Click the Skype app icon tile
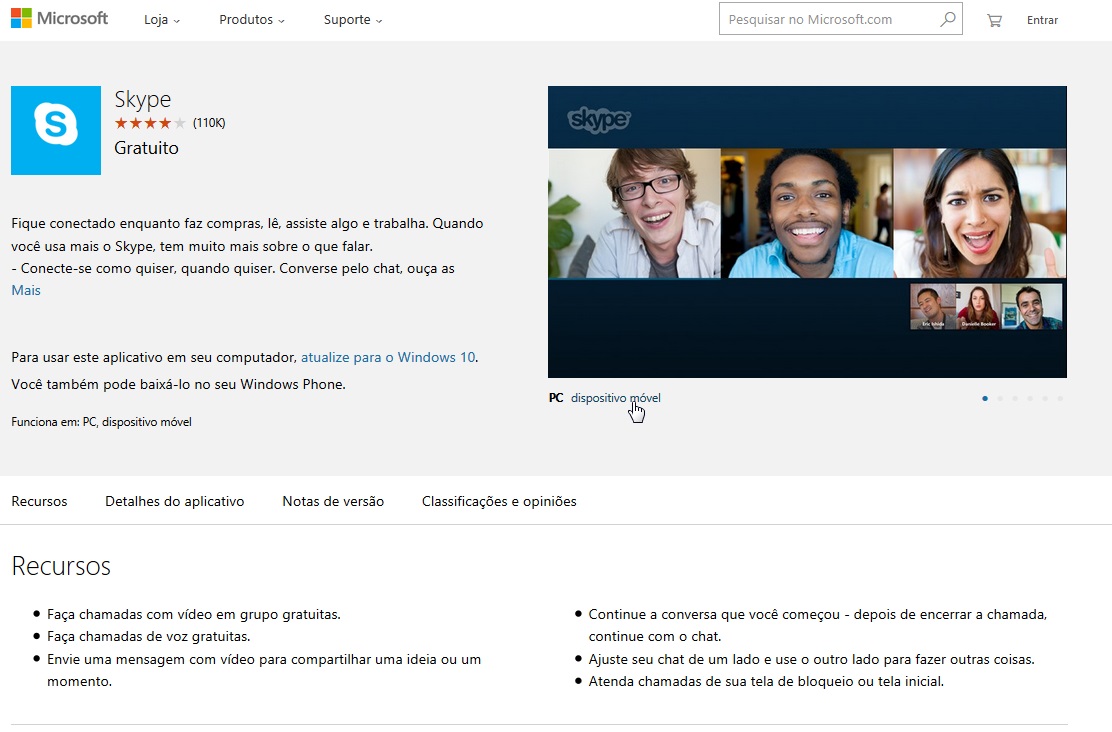Image resolution: width=1112 pixels, height=732 pixels. 56,131
